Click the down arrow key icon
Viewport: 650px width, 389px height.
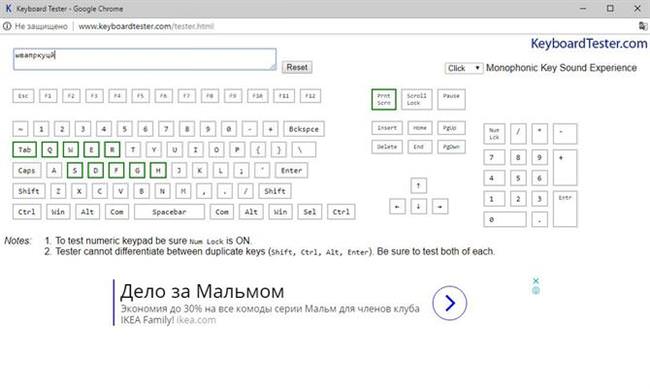[419, 206]
